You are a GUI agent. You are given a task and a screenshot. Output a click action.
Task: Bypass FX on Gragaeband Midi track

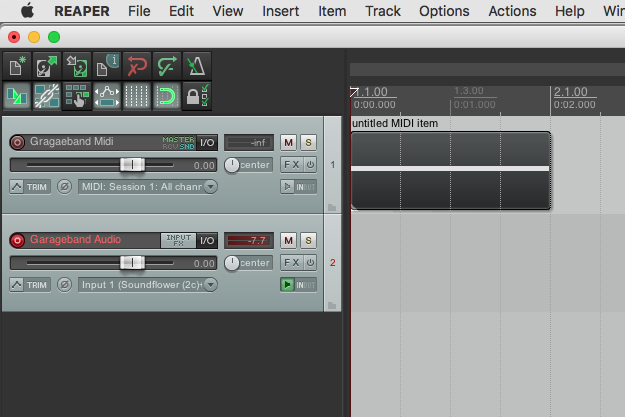pos(310,165)
